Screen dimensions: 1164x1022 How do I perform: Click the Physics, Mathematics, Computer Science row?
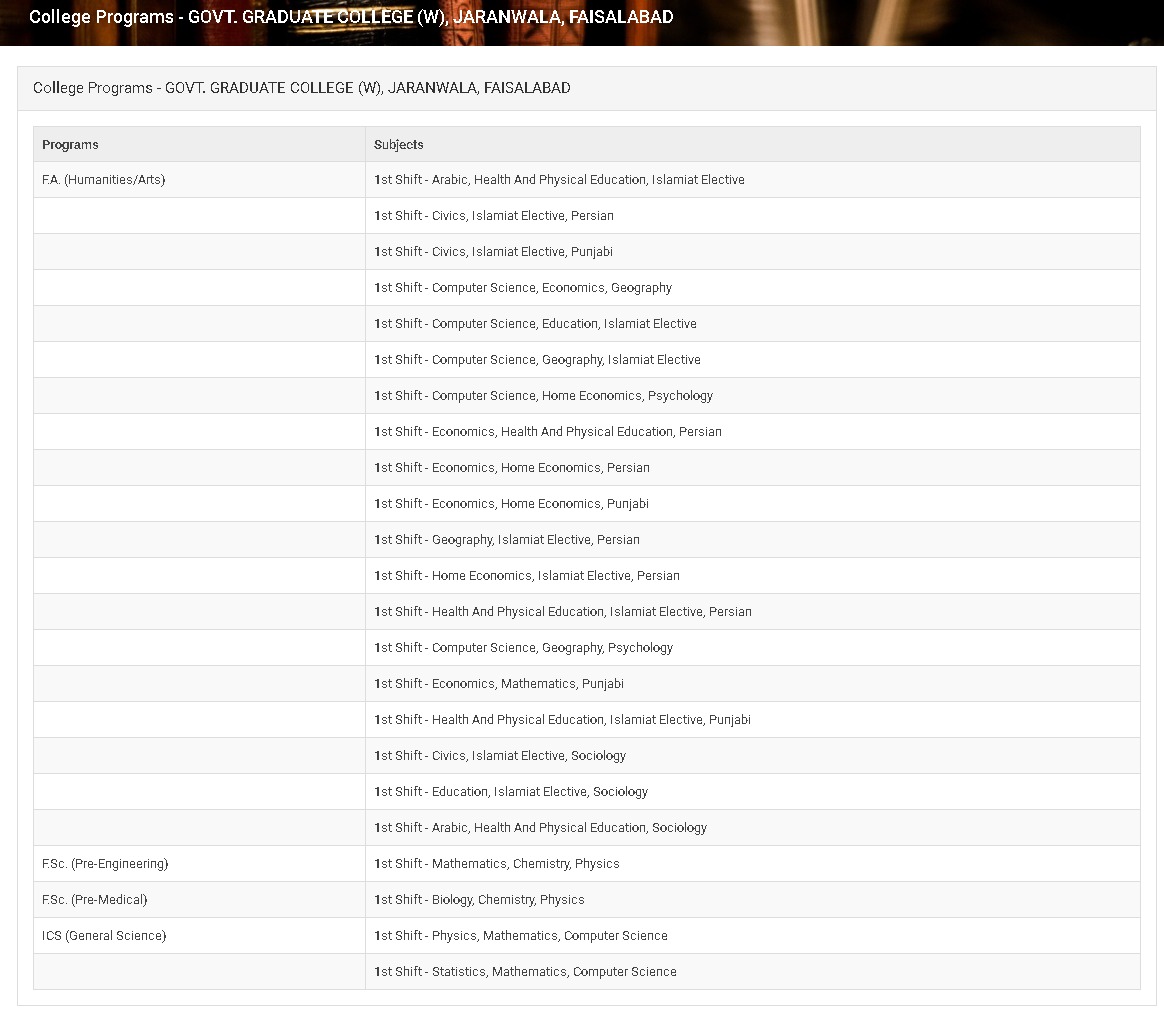(521, 936)
